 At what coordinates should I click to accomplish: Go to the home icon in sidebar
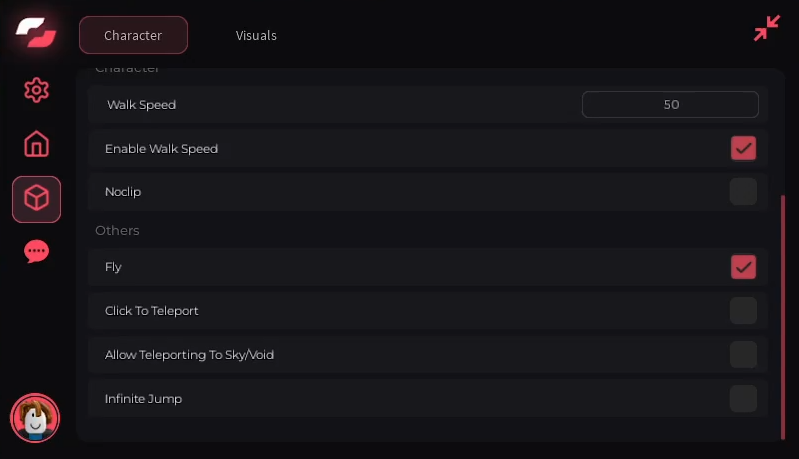[36, 144]
